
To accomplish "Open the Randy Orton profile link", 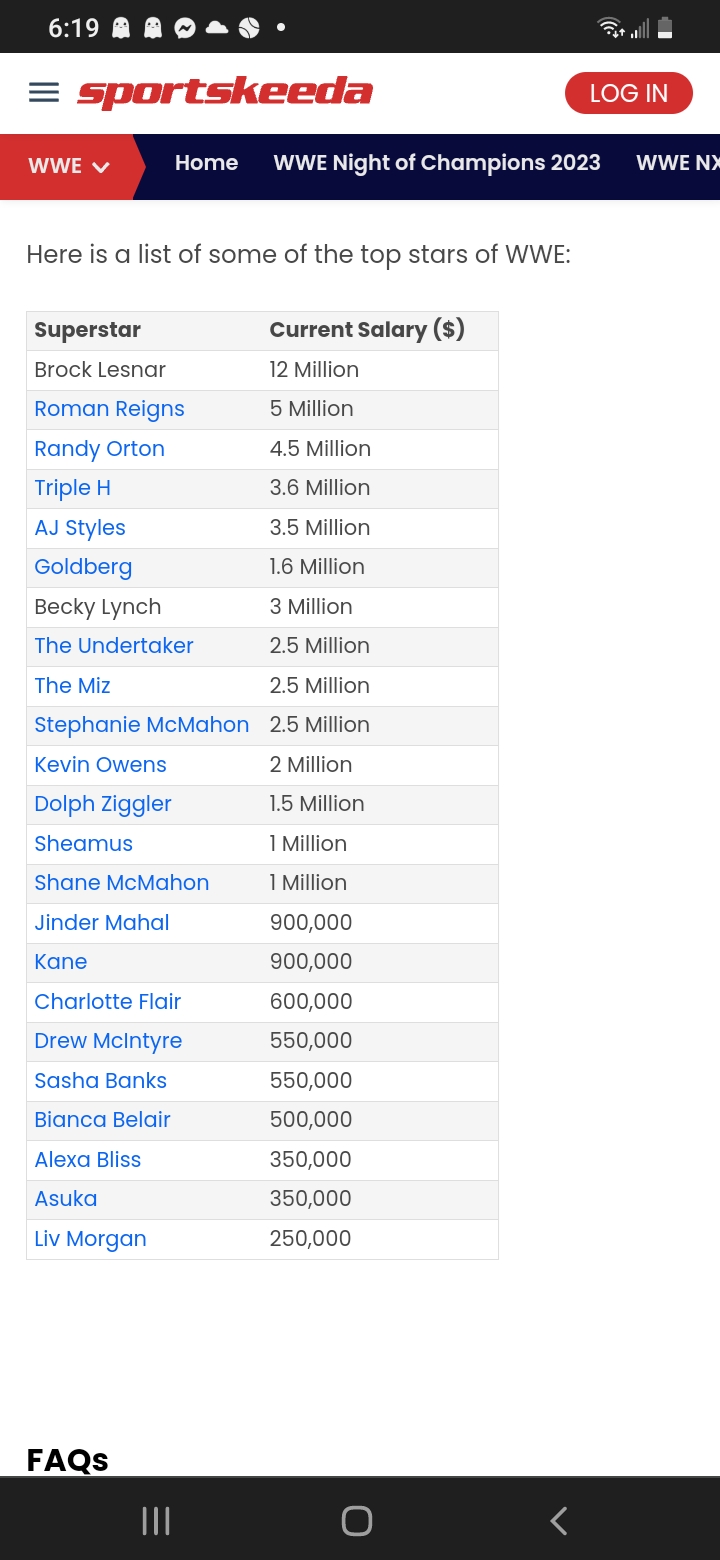I will pos(99,449).
